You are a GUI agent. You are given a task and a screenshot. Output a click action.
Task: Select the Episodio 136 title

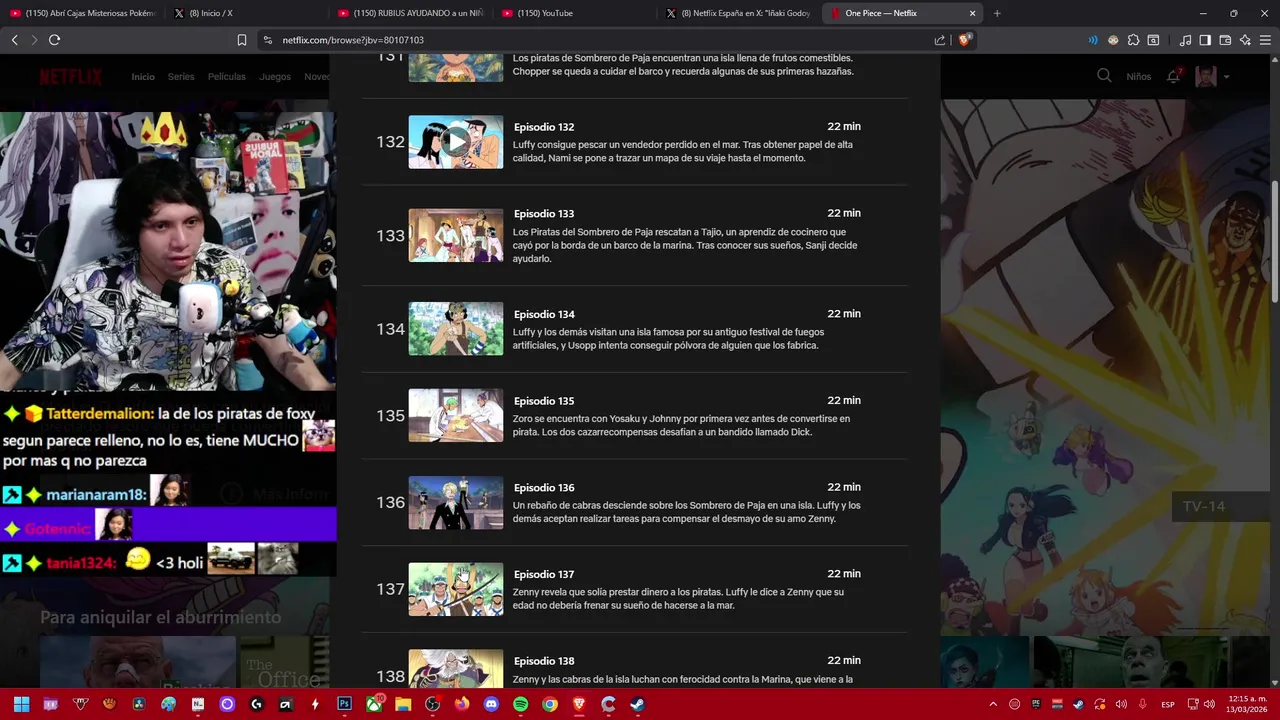click(544, 488)
